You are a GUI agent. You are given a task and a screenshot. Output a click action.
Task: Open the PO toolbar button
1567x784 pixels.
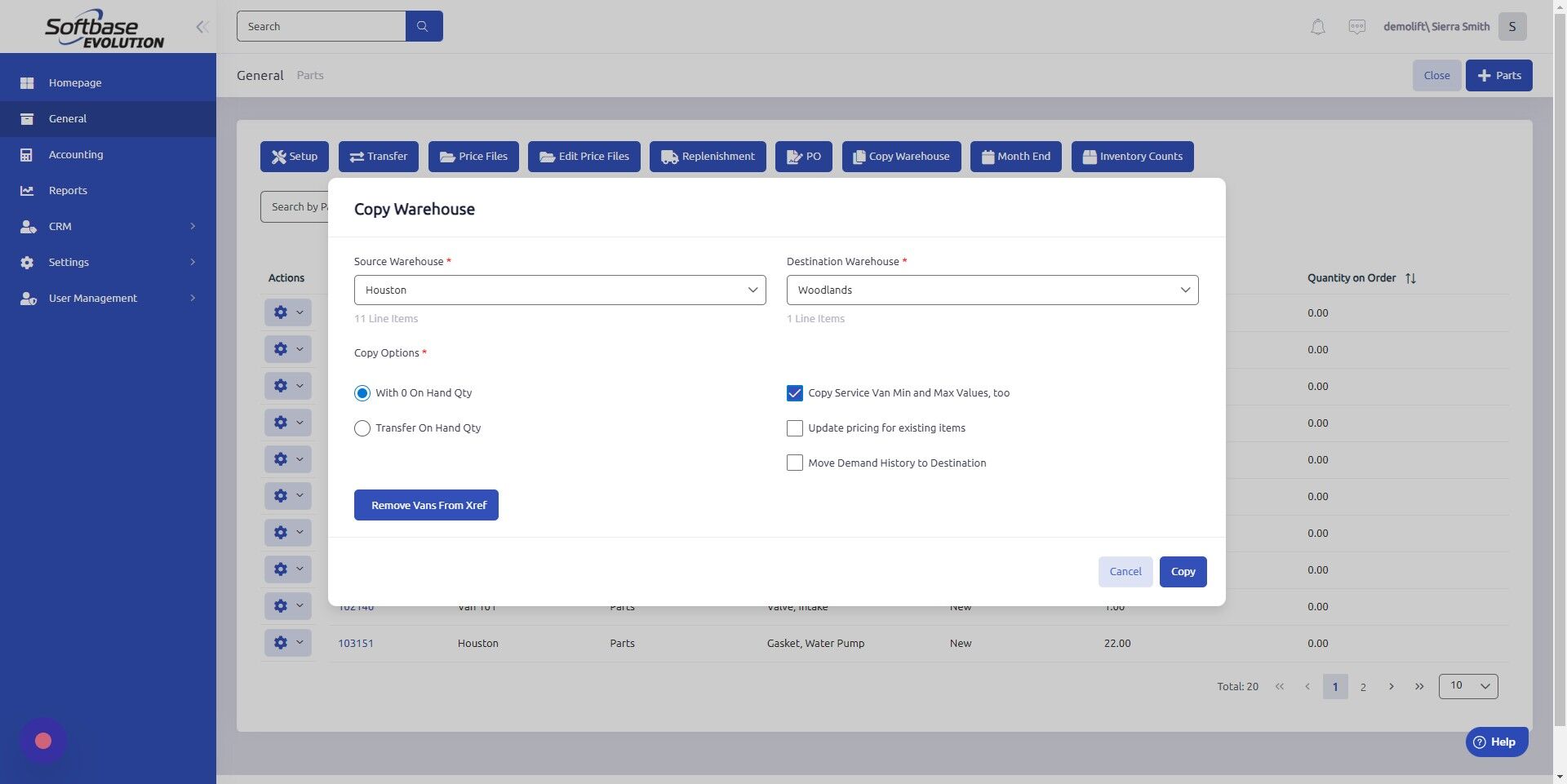[x=804, y=157]
